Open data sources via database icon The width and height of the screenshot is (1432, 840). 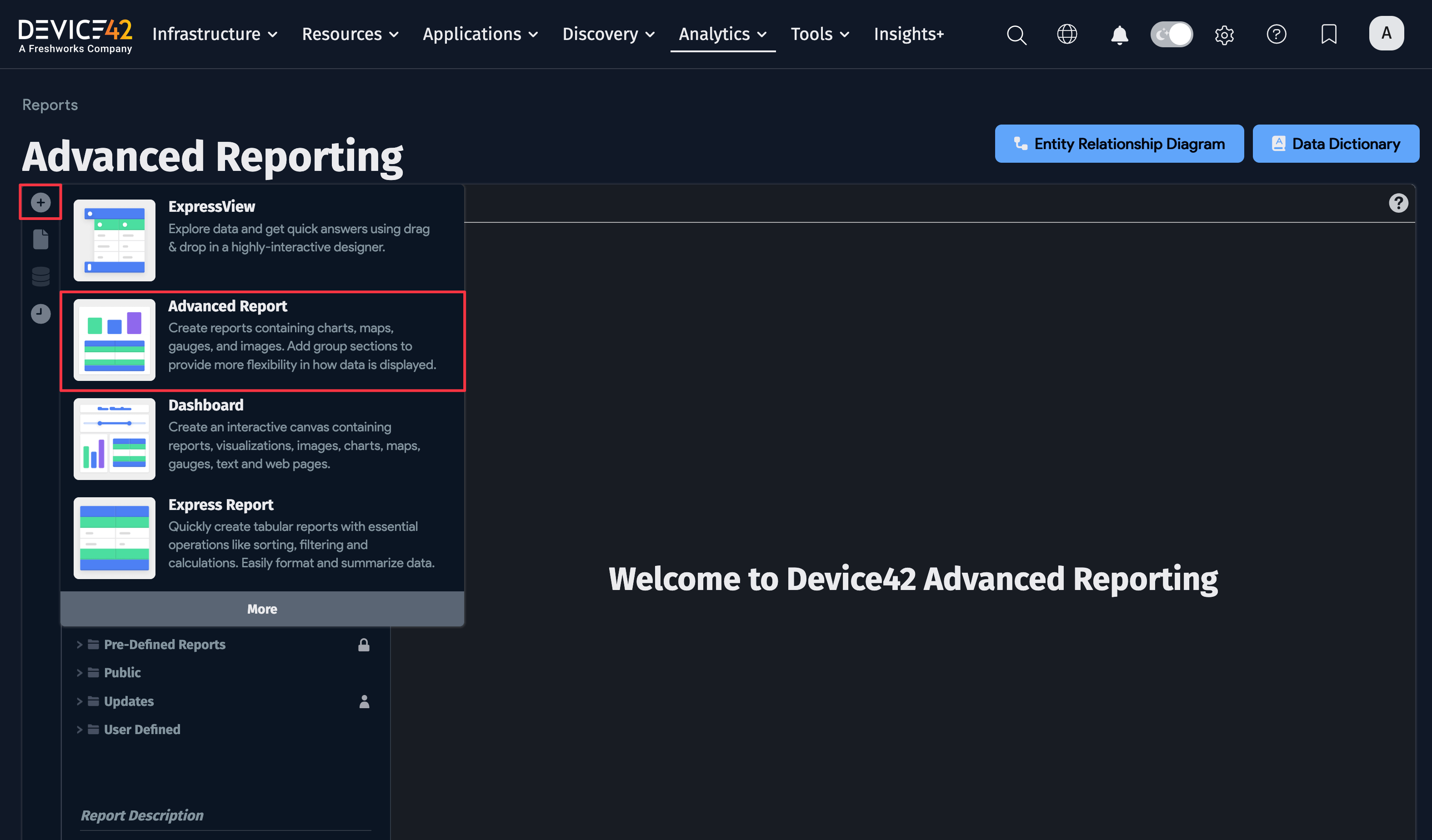40,276
